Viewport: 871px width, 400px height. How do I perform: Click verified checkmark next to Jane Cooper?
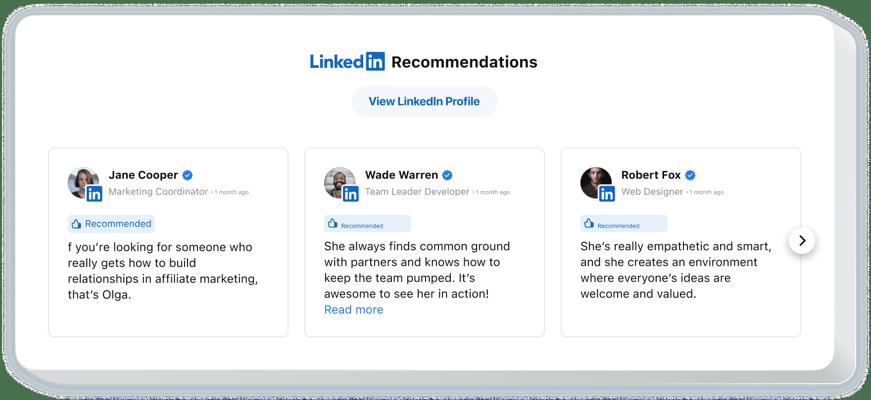coord(188,175)
